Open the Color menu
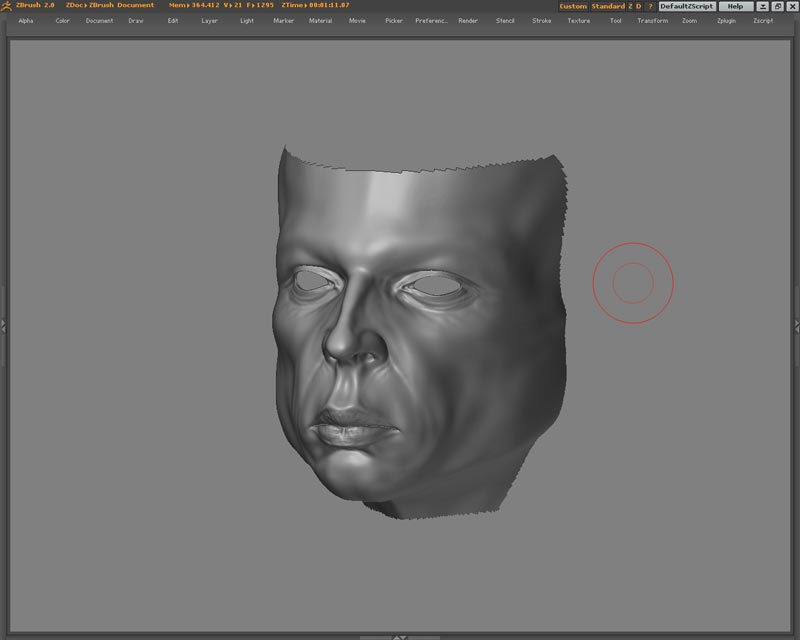This screenshot has height=640, width=800. [62, 21]
